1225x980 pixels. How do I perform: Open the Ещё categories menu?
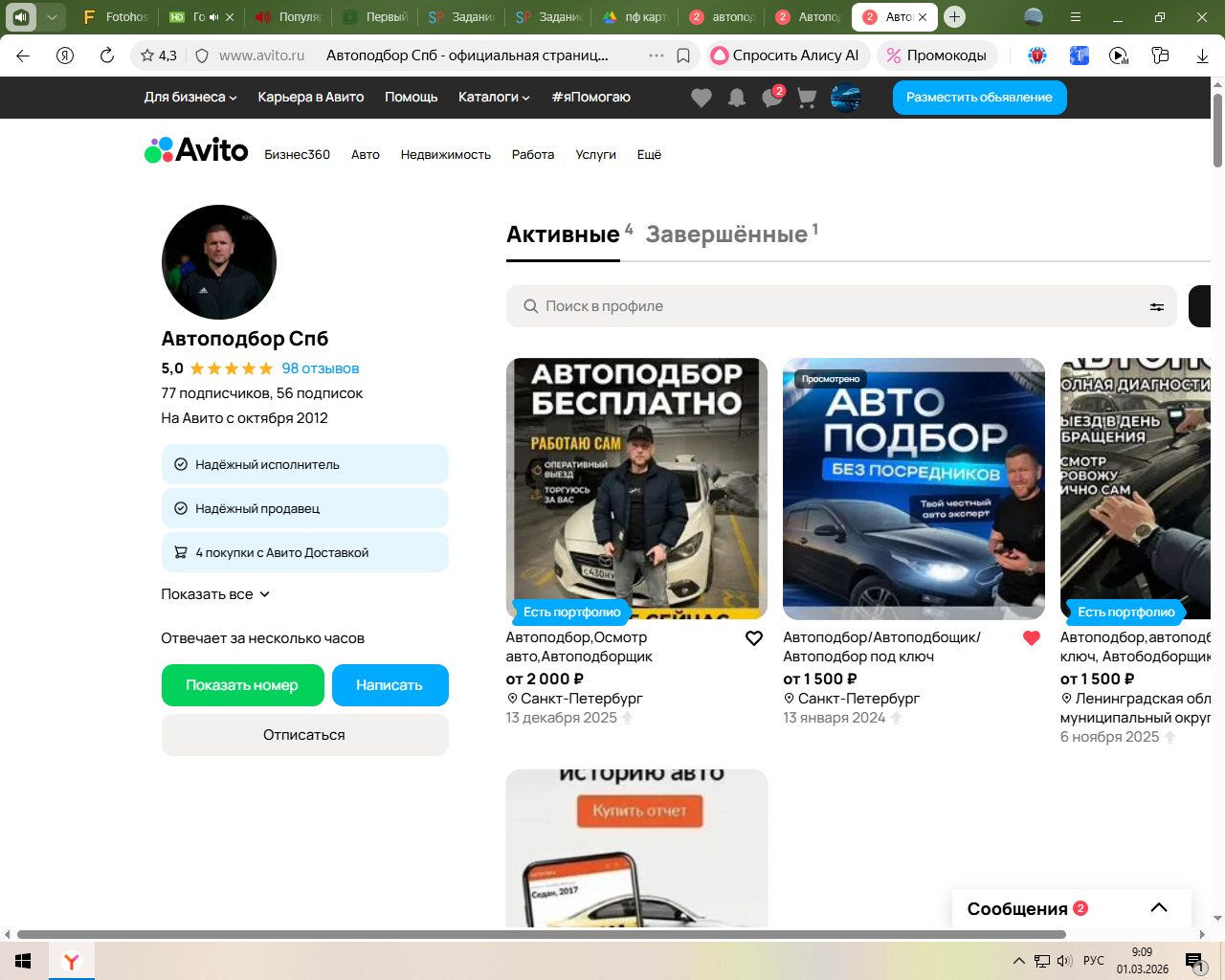[649, 155]
